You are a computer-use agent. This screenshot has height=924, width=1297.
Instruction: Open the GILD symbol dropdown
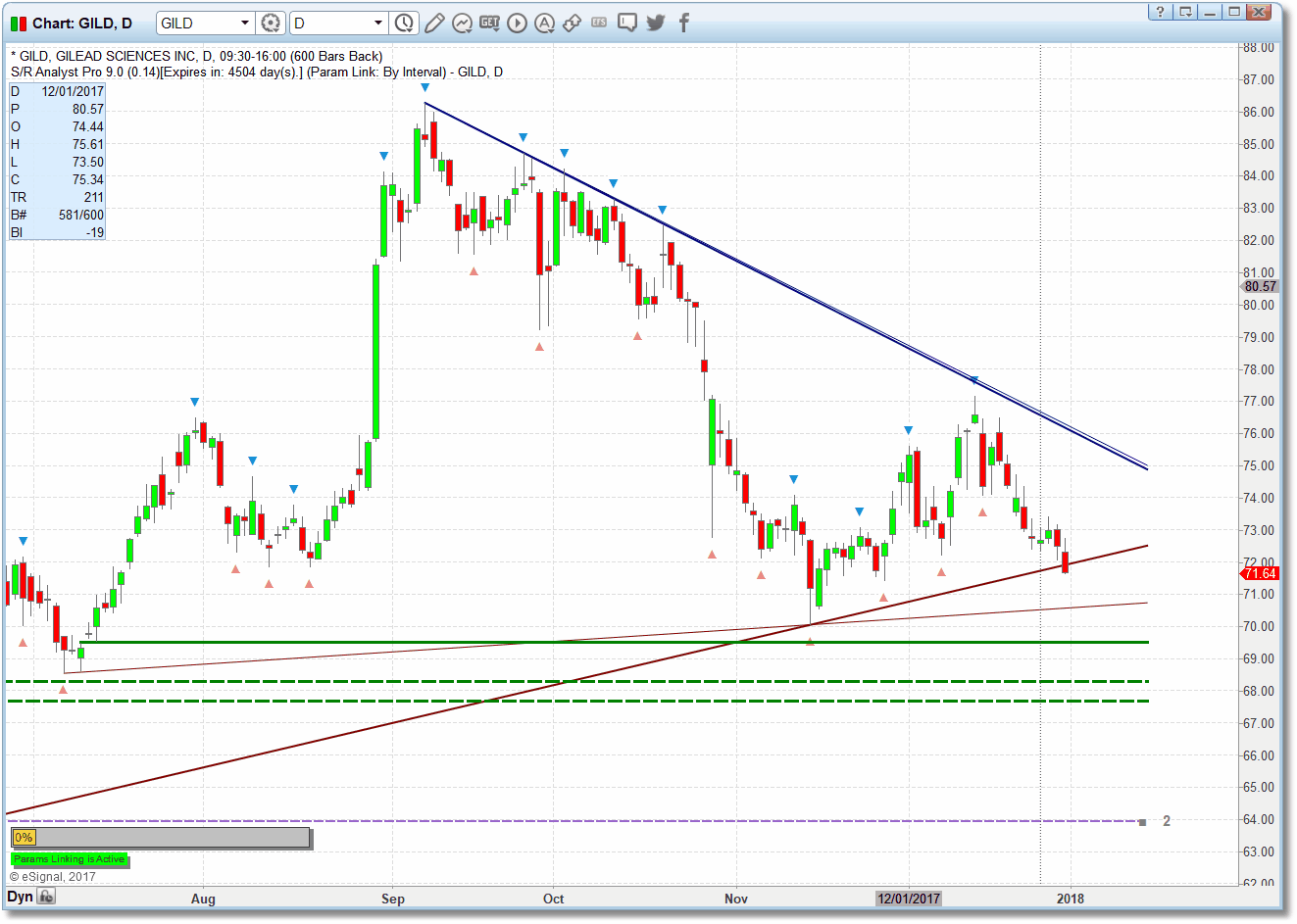[245, 23]
